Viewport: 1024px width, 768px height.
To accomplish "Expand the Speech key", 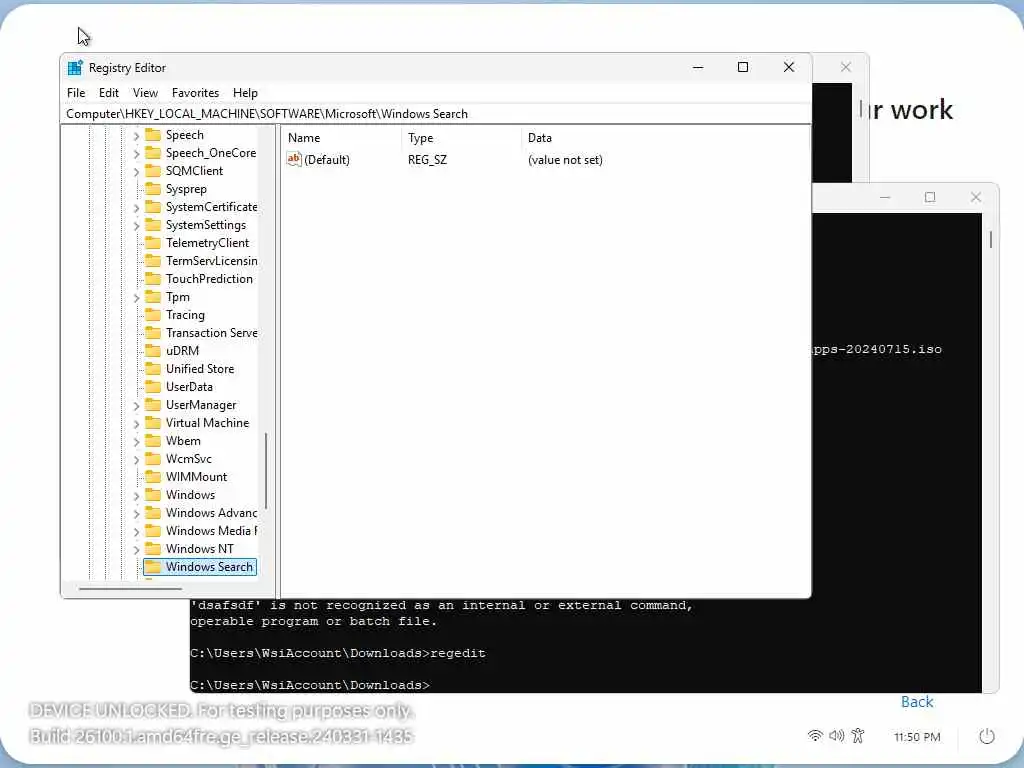I will point(136,136).
